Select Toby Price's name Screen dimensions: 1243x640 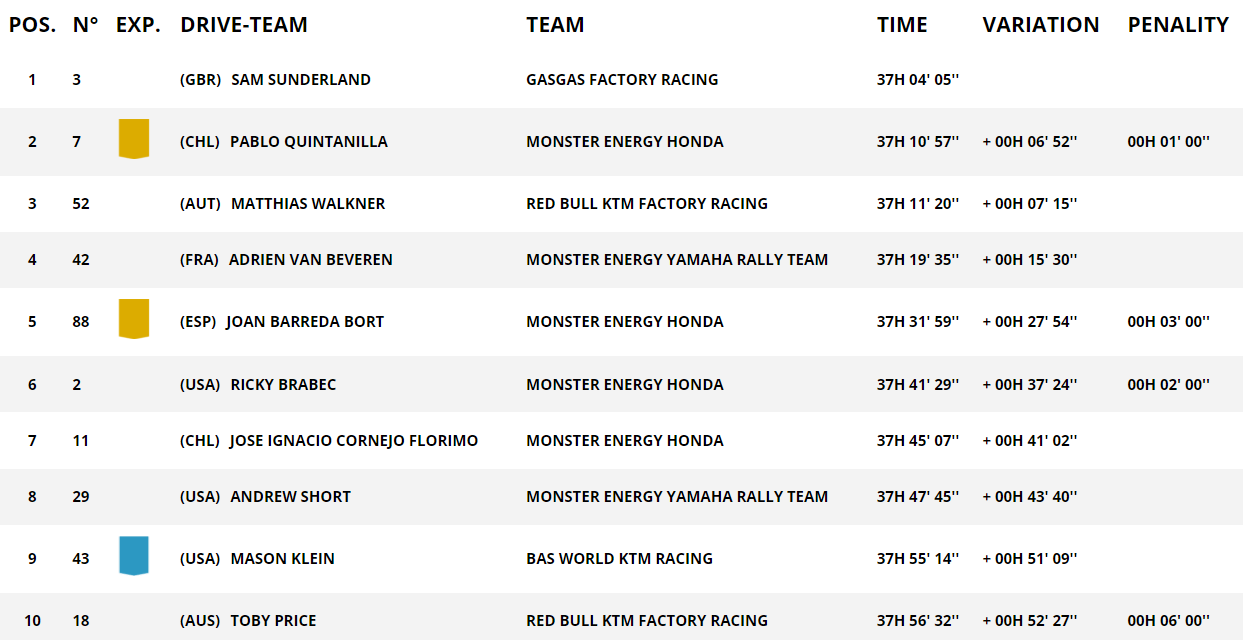(x=273, y=621)
